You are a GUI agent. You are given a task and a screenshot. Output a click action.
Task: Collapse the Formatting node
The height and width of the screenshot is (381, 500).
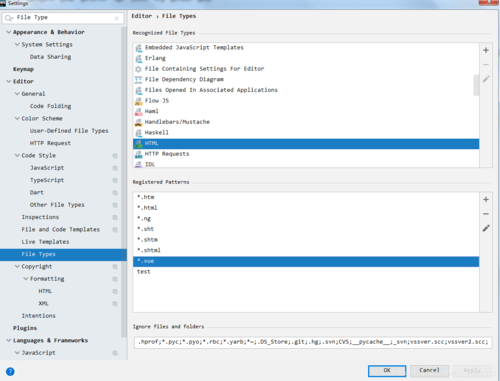point(26,279)
